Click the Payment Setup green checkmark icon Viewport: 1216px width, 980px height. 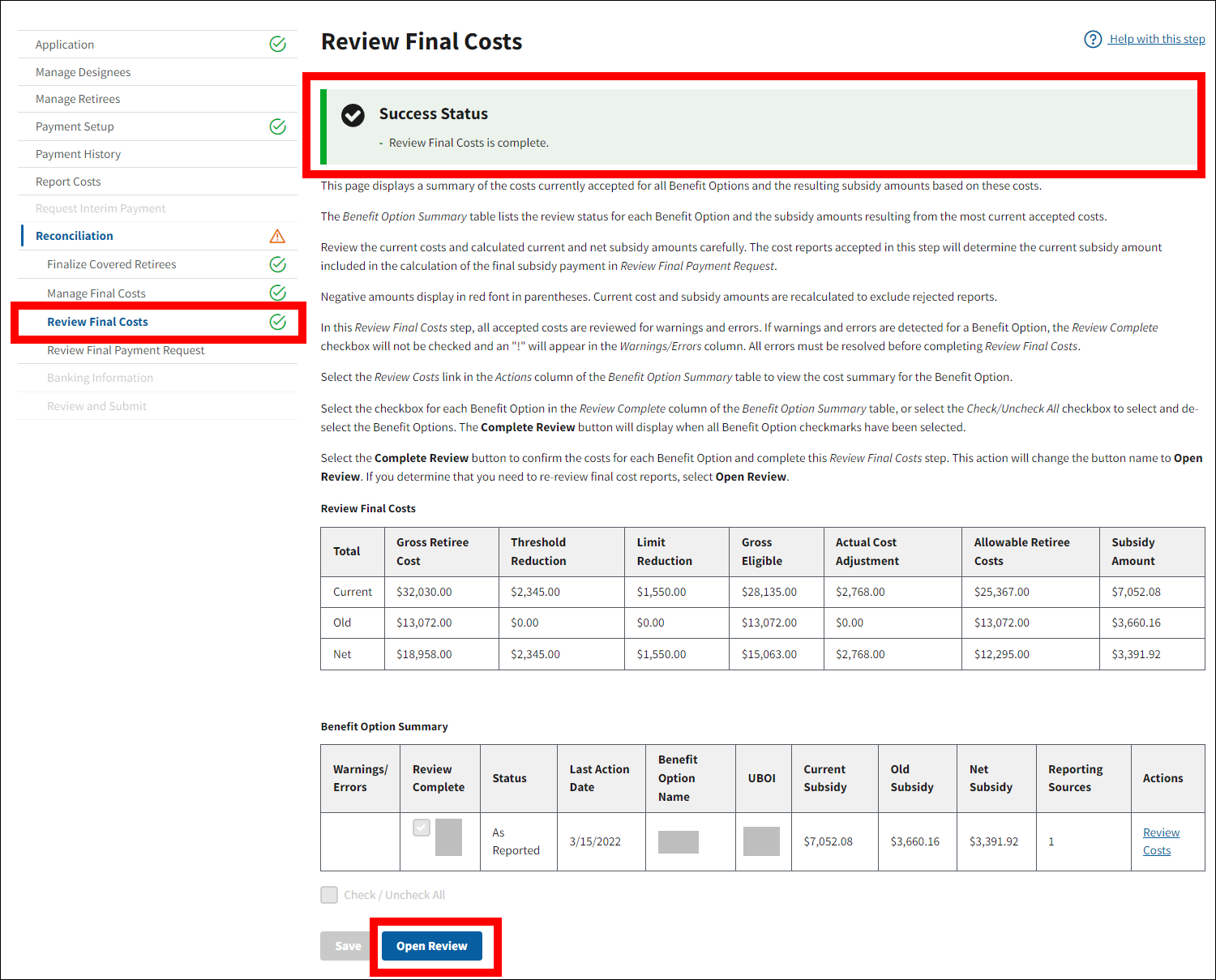click(277, 126)
